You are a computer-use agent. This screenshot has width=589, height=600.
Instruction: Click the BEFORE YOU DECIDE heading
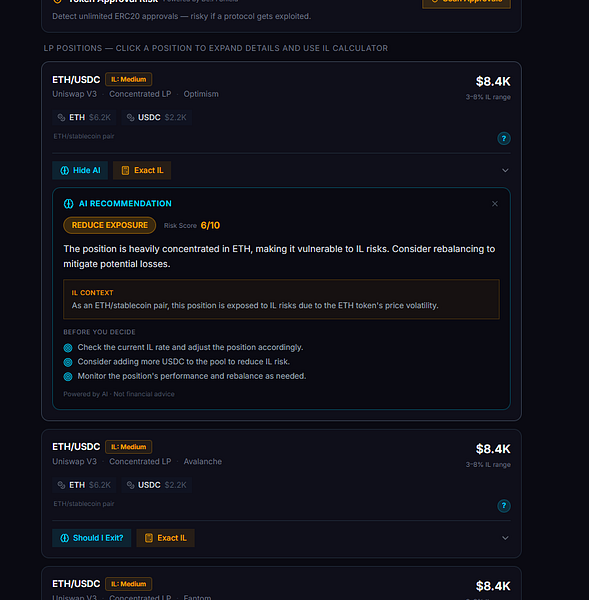pyautogui.click(x=99, y=332)
